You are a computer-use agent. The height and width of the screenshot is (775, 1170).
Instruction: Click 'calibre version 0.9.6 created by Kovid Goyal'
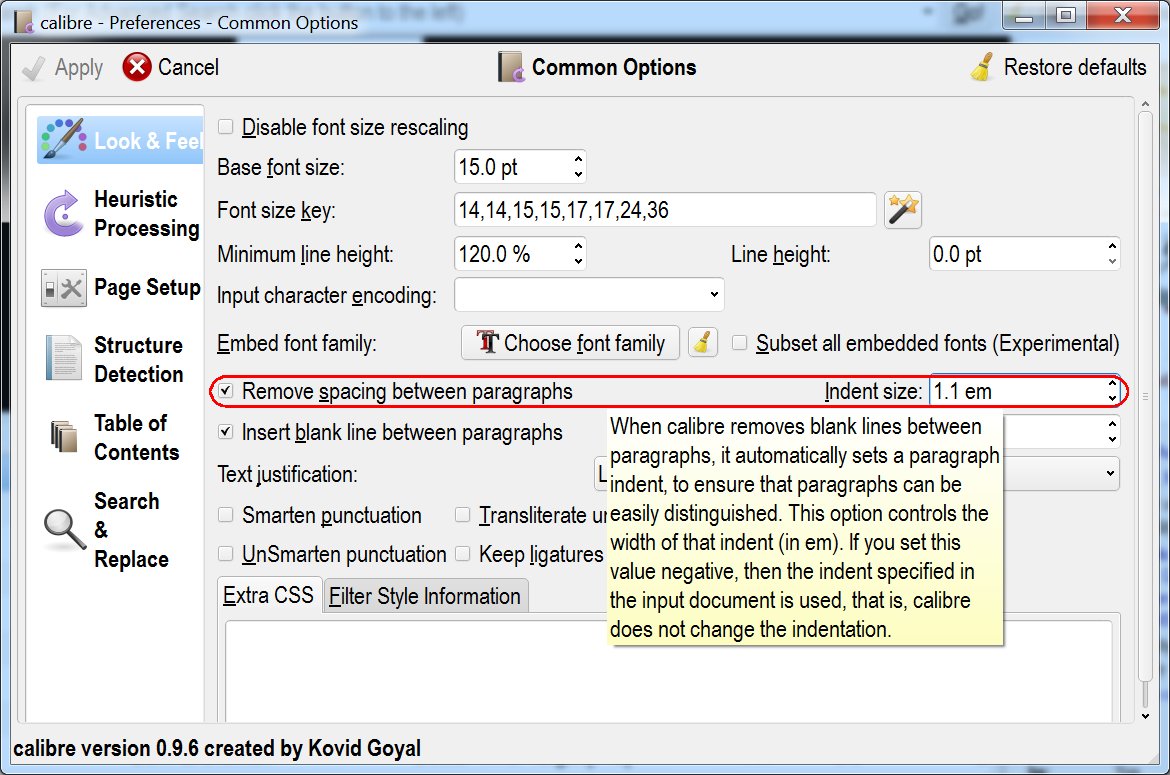(217, 748)
